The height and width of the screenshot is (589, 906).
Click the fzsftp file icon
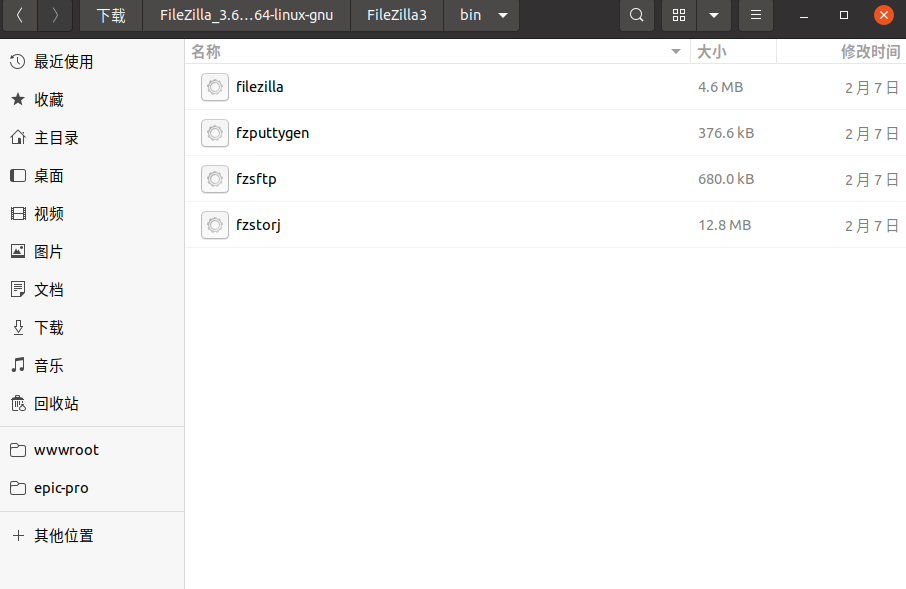point(214,179)
